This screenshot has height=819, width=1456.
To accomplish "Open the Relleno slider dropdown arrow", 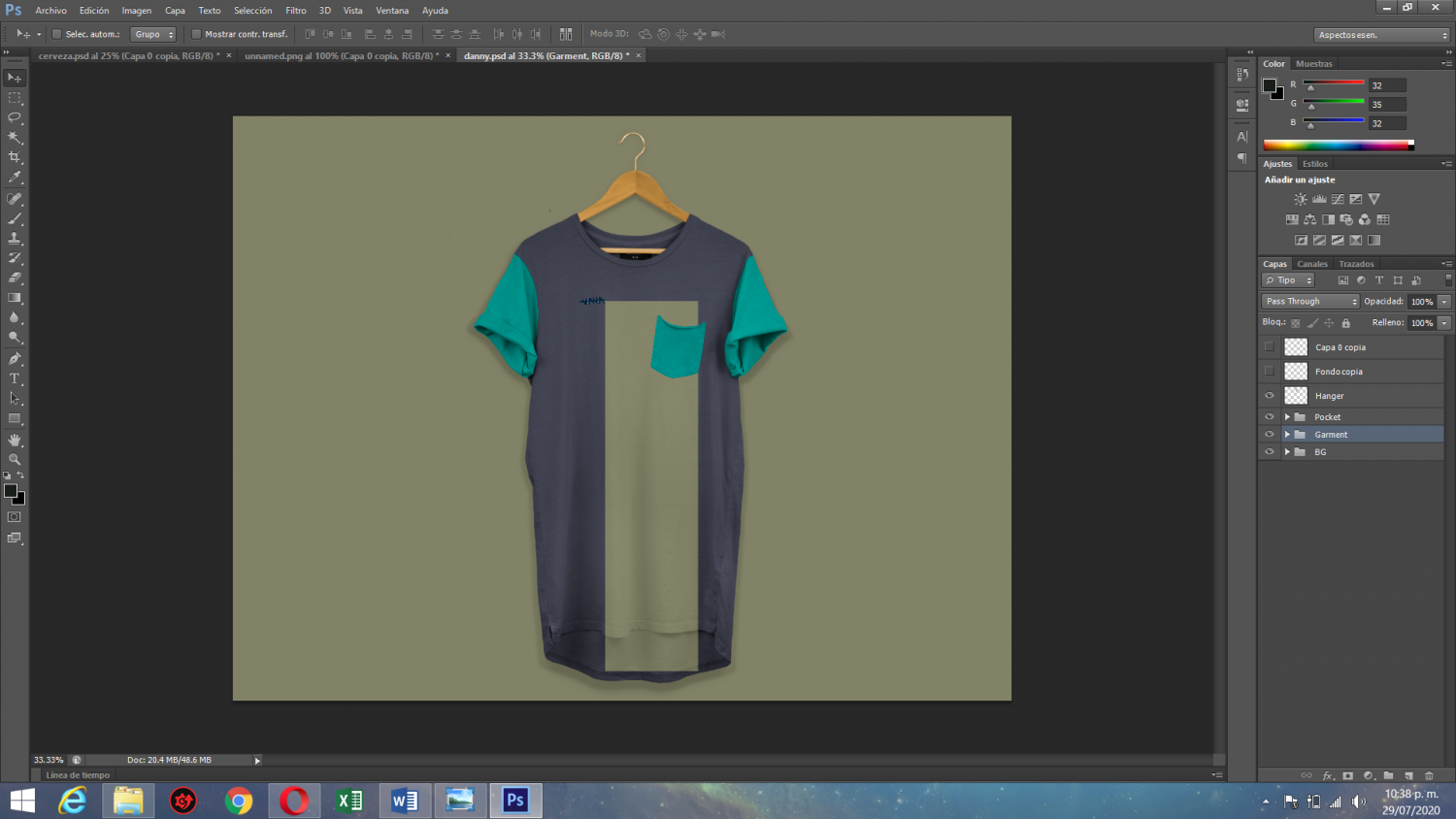I will (x=1444, y=323).
